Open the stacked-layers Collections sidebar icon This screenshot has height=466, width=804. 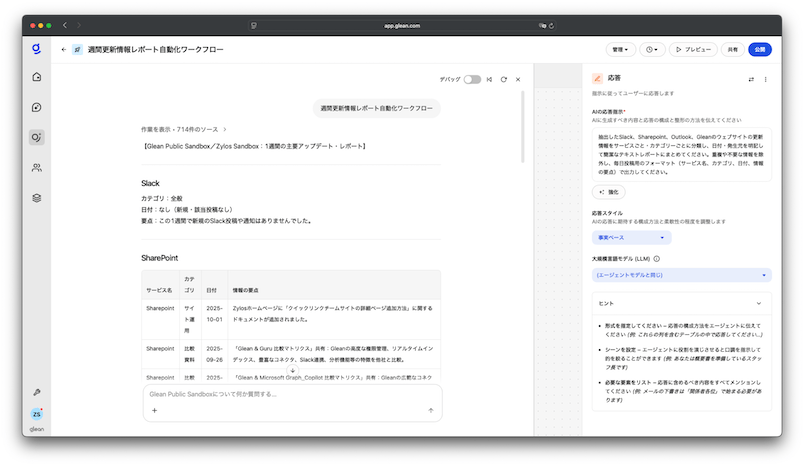[x=36, y=198]
